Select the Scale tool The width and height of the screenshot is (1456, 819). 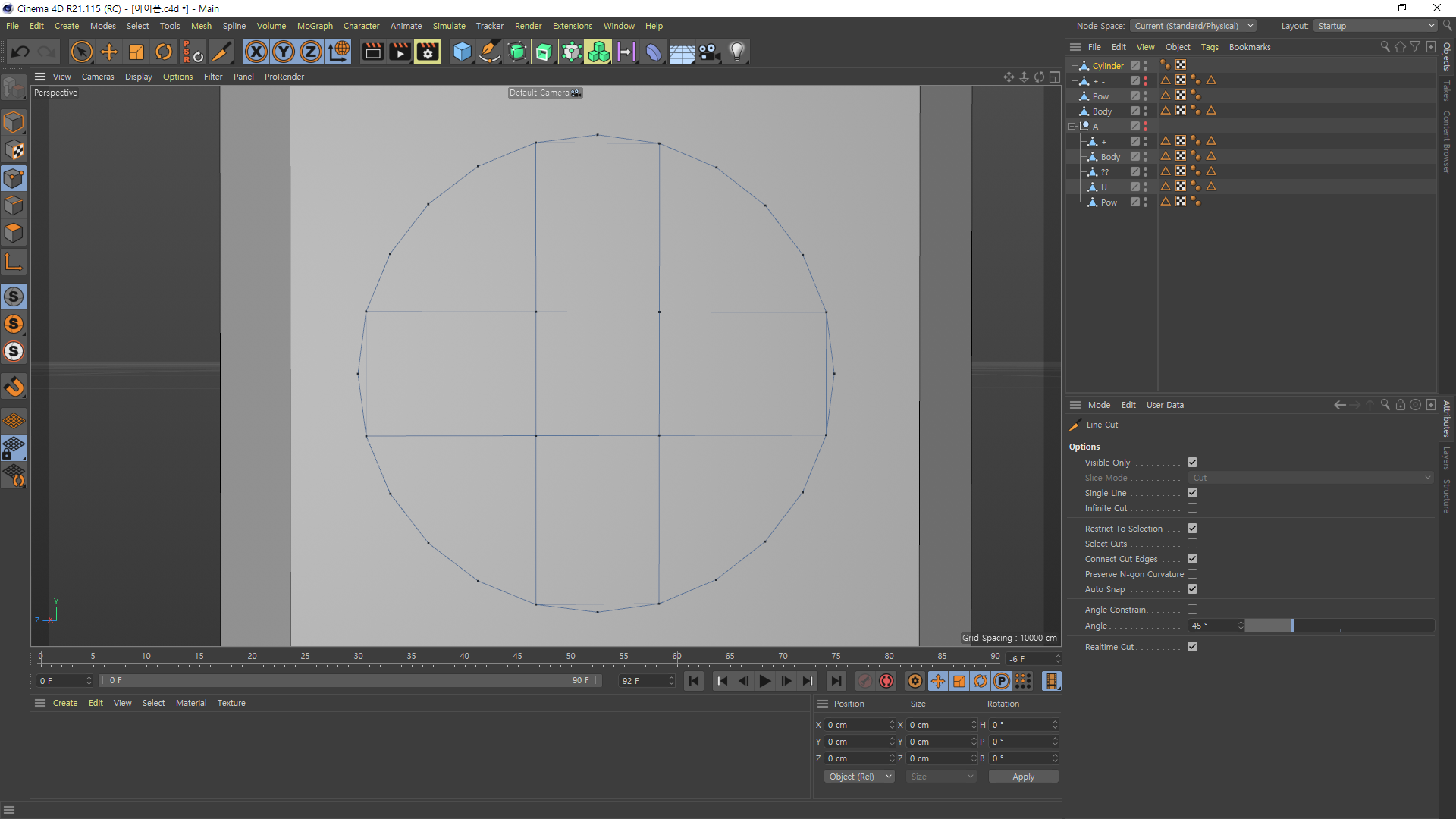pos(136,52)
